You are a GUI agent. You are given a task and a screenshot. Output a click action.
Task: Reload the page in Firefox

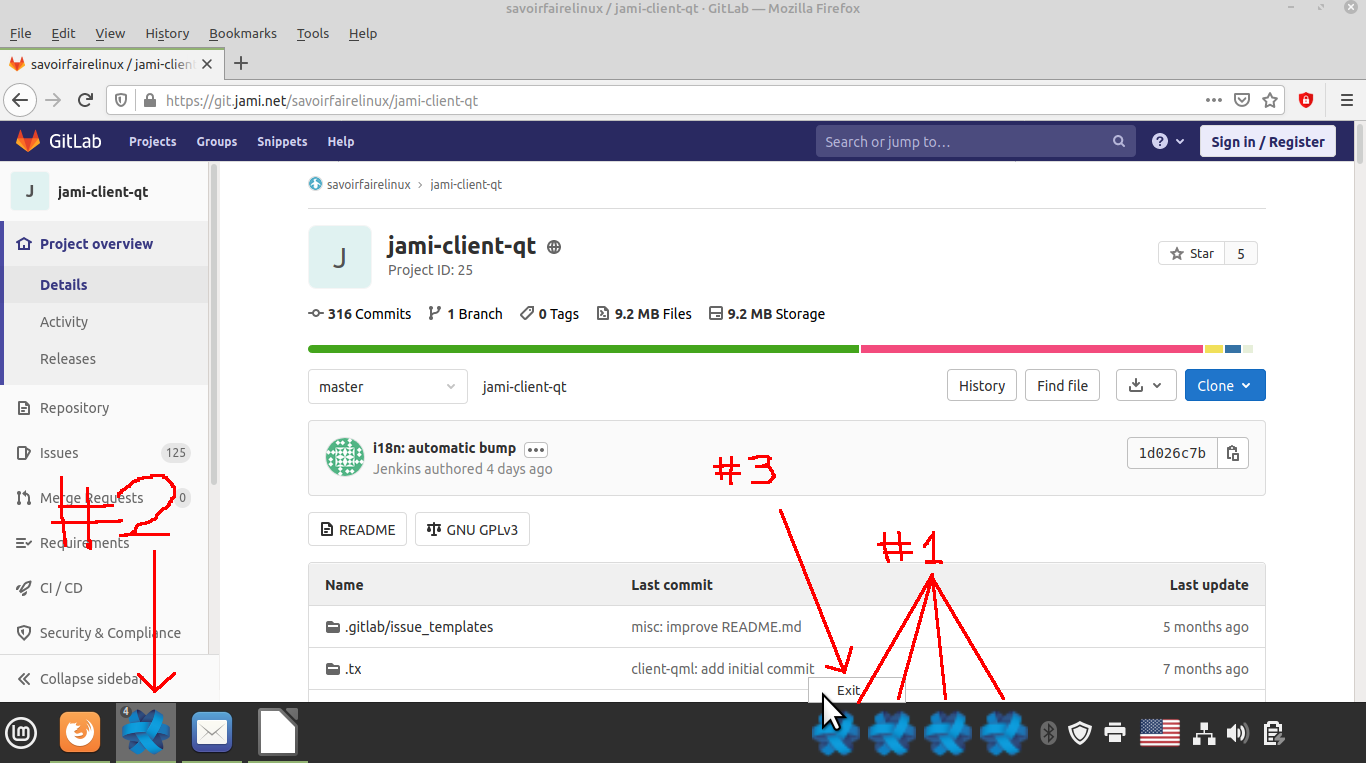coord(86,100)
